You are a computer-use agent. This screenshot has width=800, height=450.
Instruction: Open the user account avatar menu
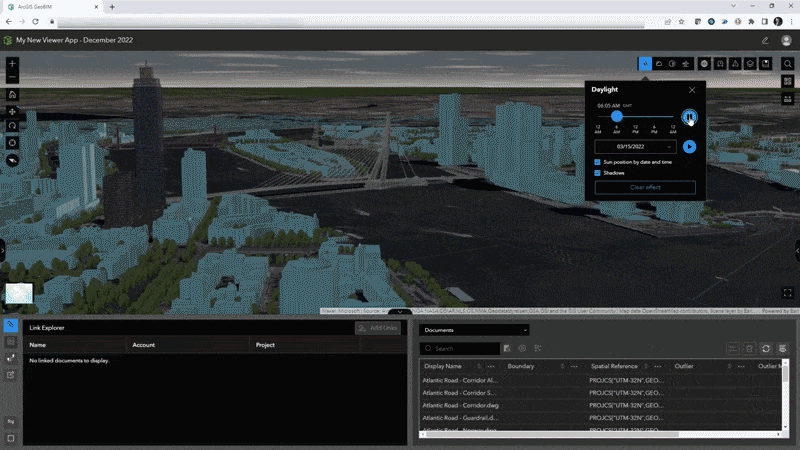click(786, 40)
